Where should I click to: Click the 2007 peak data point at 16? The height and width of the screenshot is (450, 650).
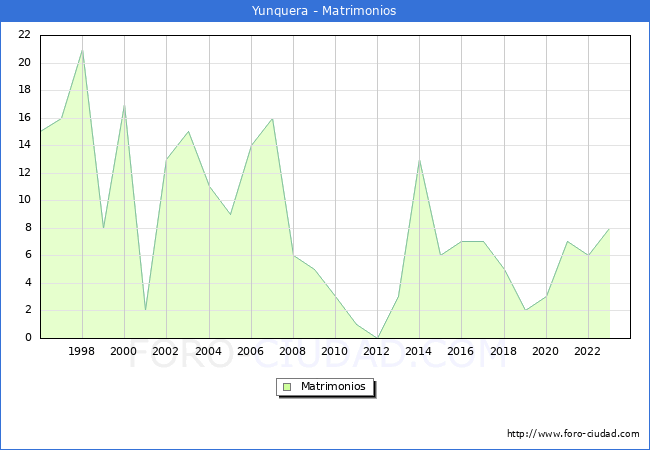click(x=272, y=119)
